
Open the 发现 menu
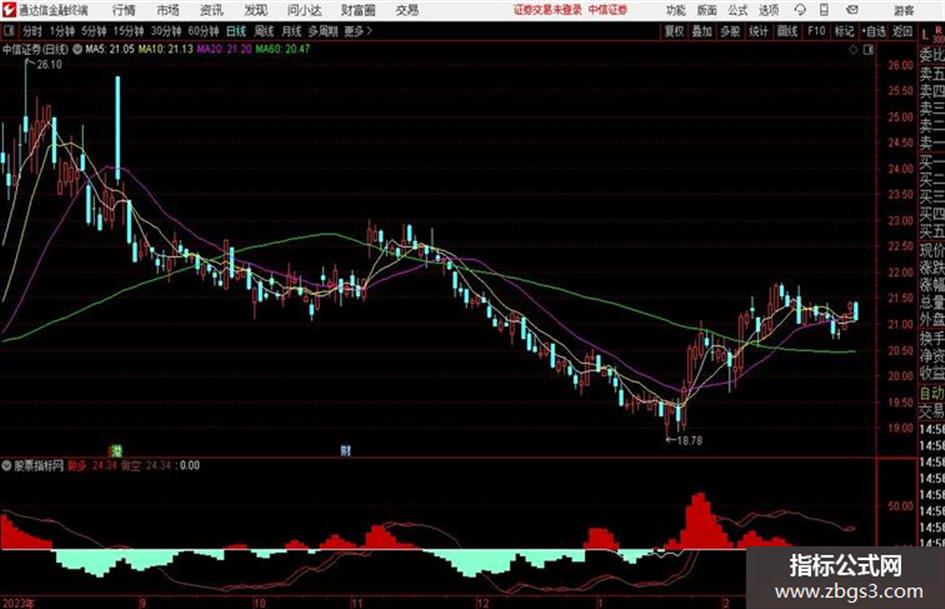pos(256,10)
